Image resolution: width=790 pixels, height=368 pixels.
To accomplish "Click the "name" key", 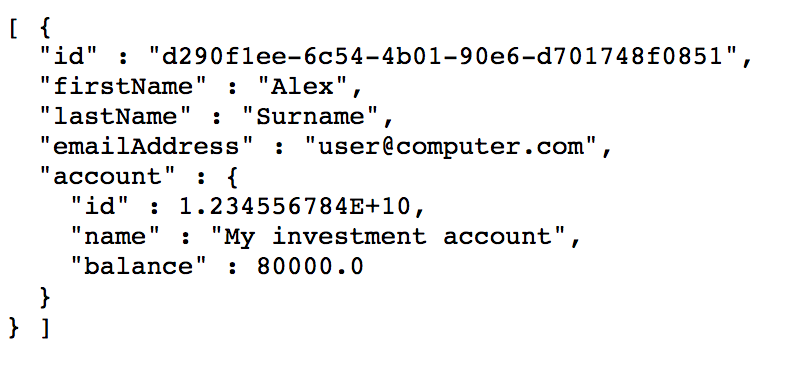I will click(x=116, y=236).
